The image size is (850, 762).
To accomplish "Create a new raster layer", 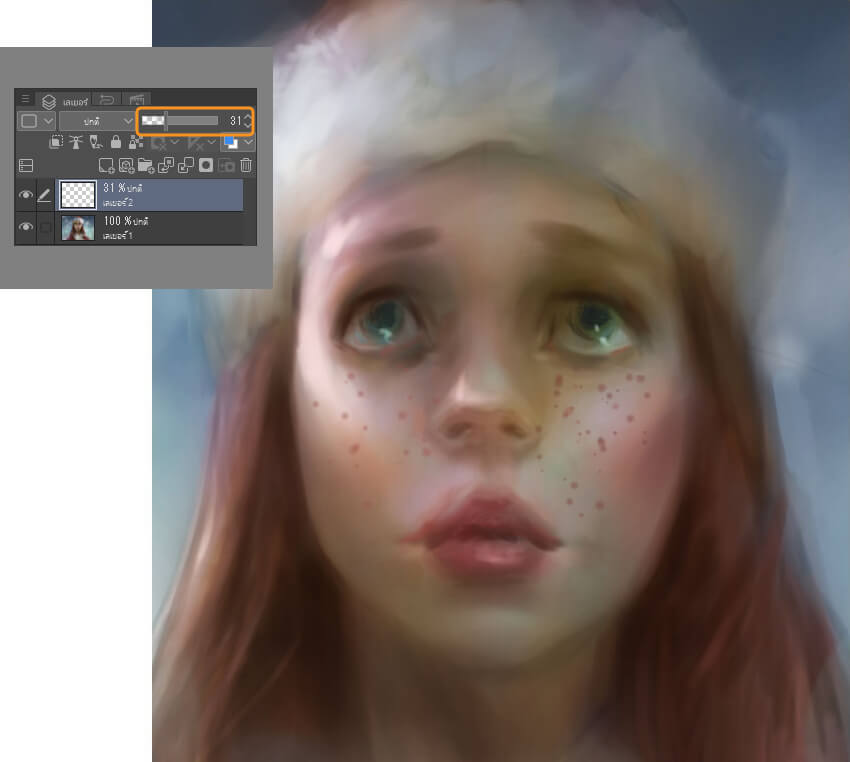I will 106,165.
